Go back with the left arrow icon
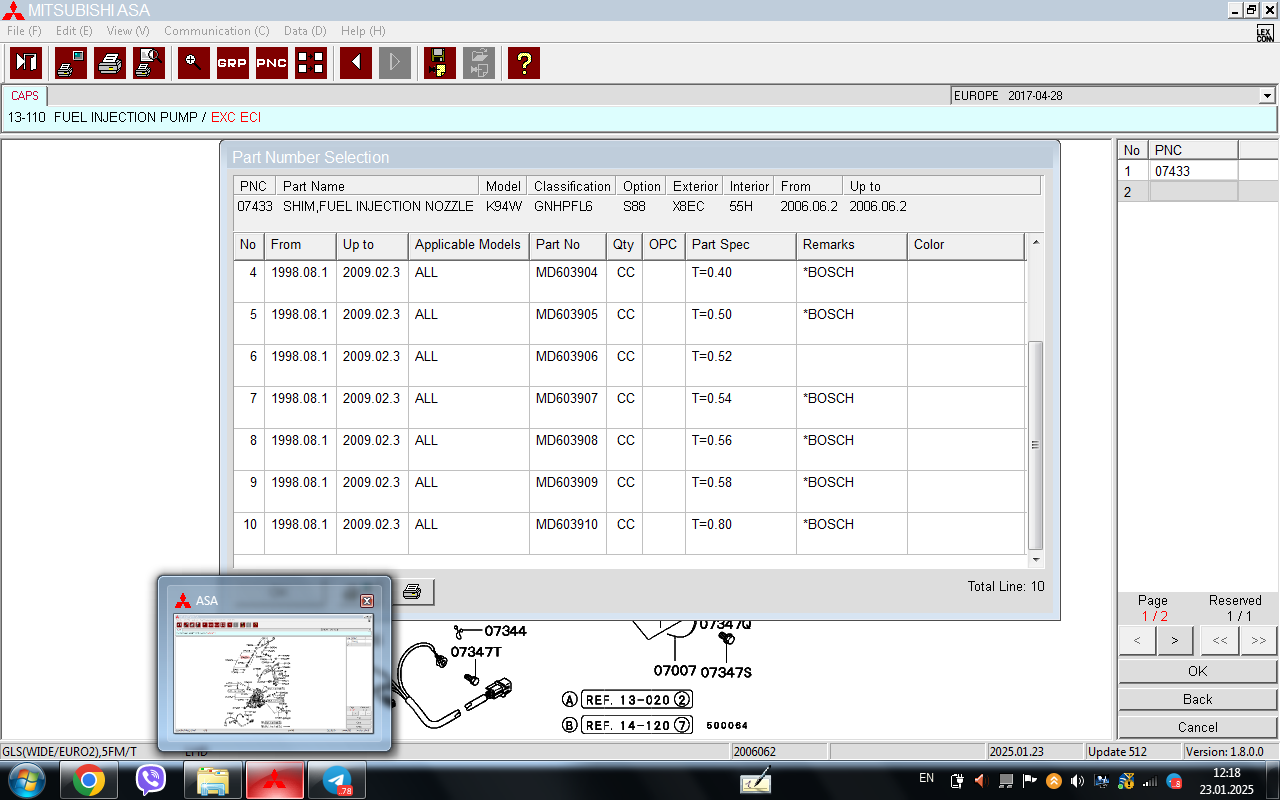Image resolution: width=1280 pixels, height=800 pixels. (x=355, y=63)
